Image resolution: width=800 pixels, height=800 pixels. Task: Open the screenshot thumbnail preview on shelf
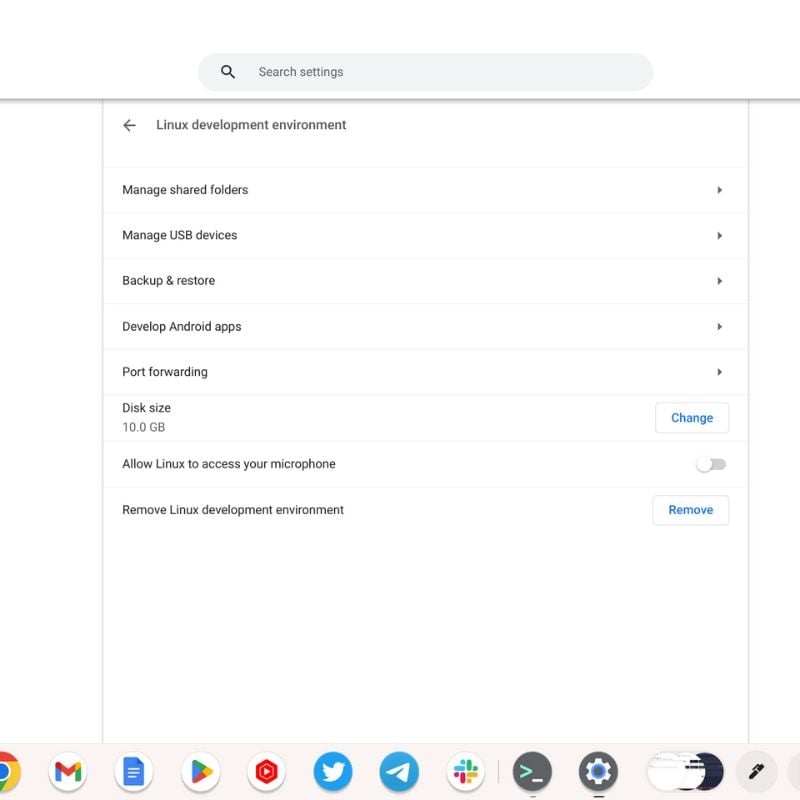click(x=685, y=771)
